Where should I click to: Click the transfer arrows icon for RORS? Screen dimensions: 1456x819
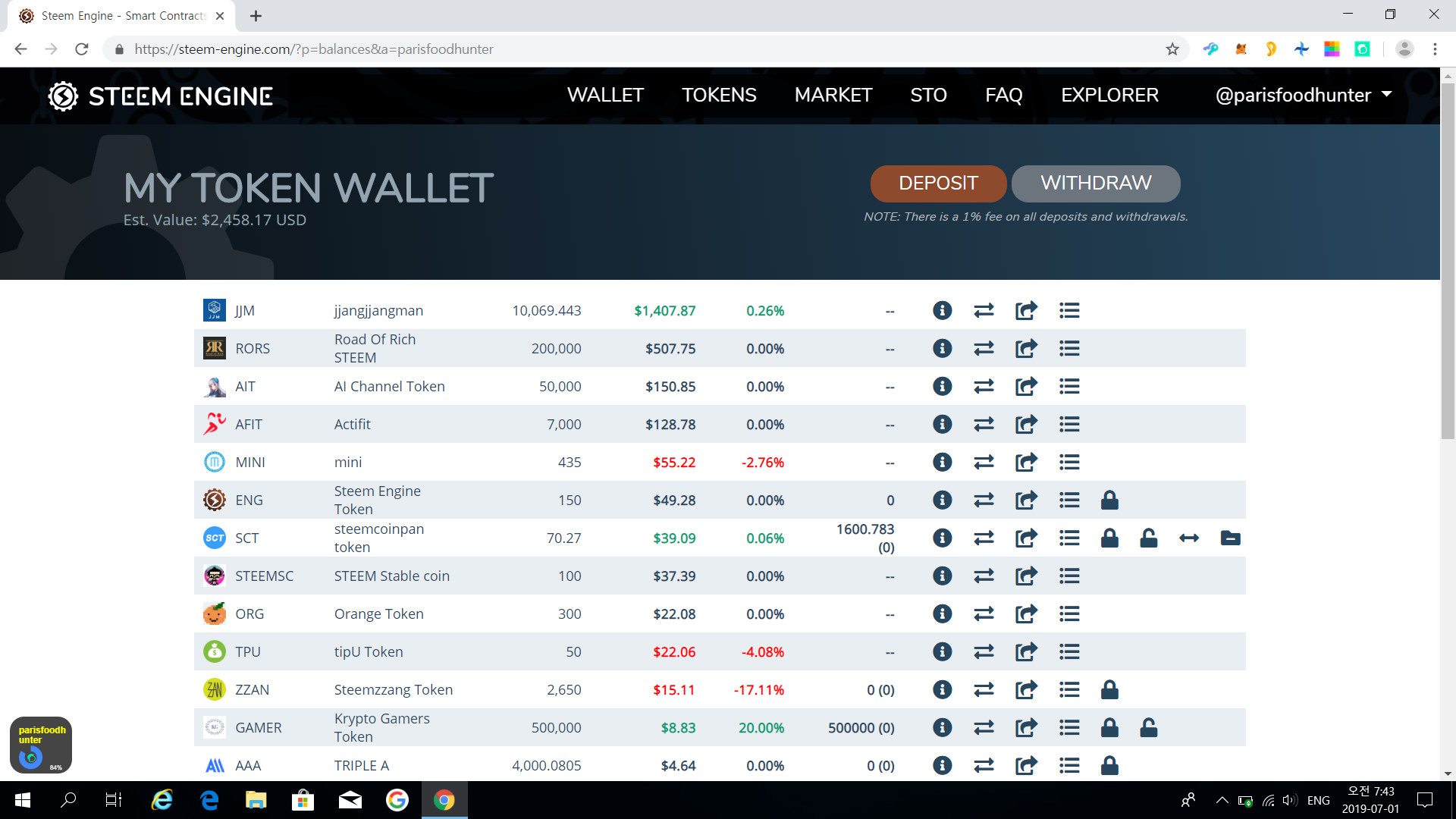(984, 348)
